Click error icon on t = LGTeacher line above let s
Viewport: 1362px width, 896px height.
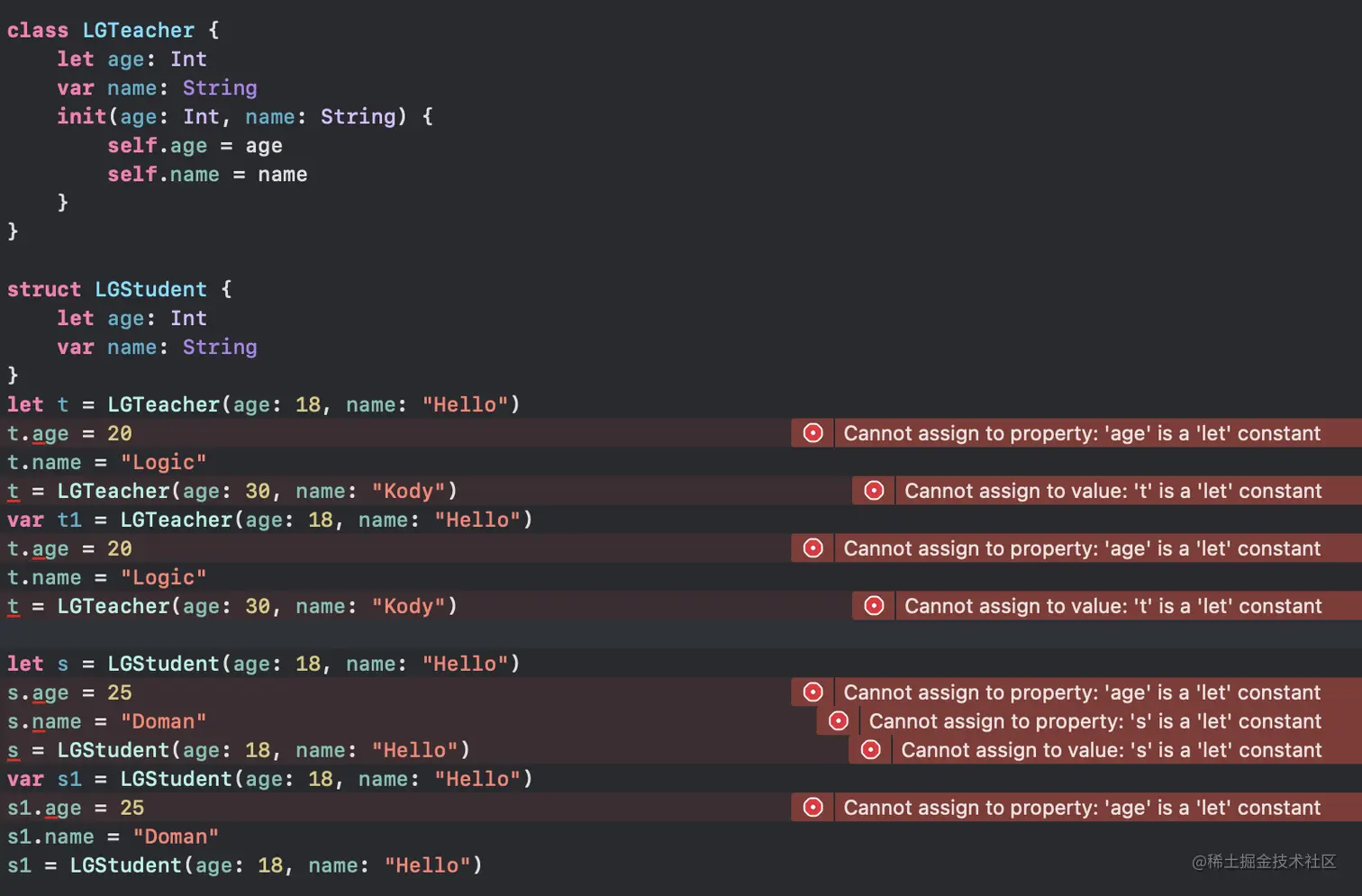coord(874,606)
